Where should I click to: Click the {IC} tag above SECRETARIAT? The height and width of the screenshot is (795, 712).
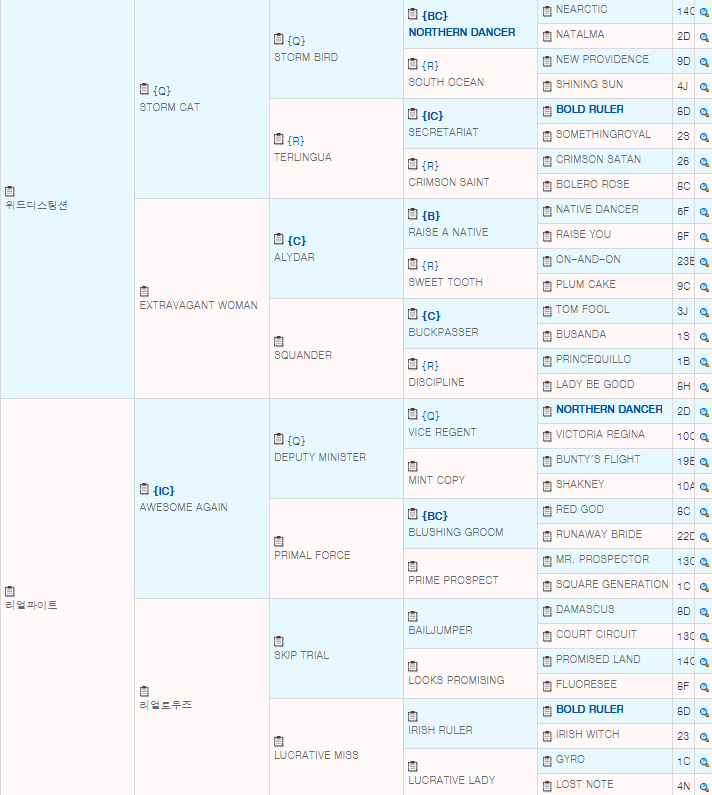point(433,116)
